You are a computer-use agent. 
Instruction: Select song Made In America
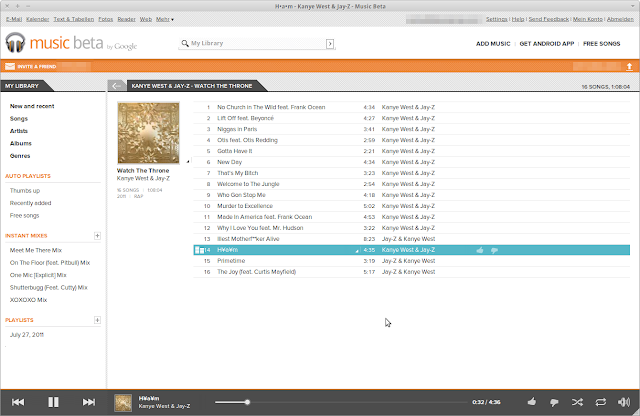411,217
